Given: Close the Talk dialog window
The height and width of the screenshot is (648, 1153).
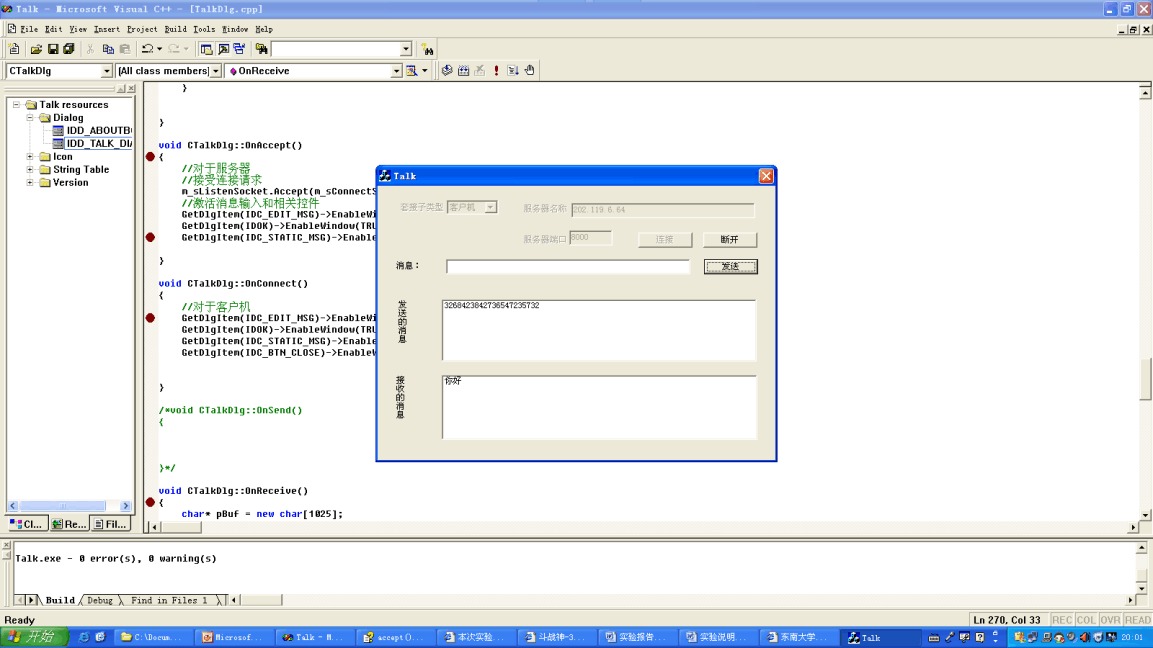Looking at the screenshot, I should pyautogui.click(x=766, y=176).
